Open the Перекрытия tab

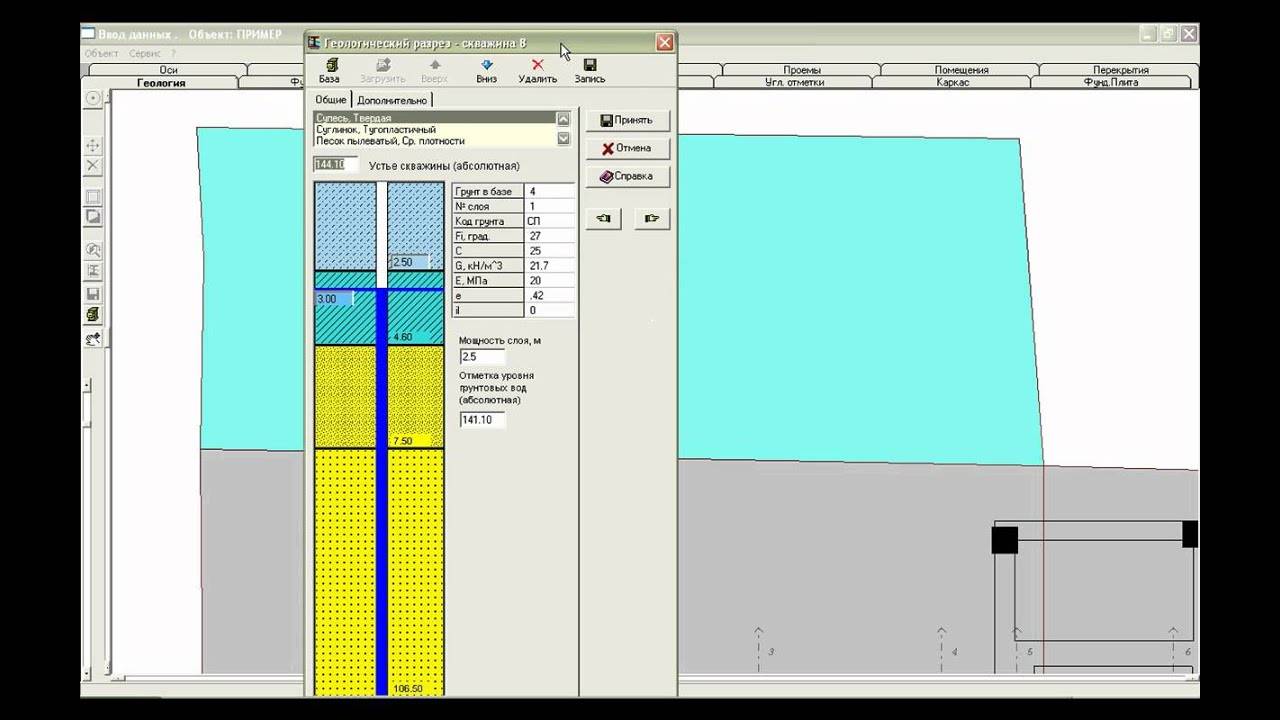tap(1120, 70)
